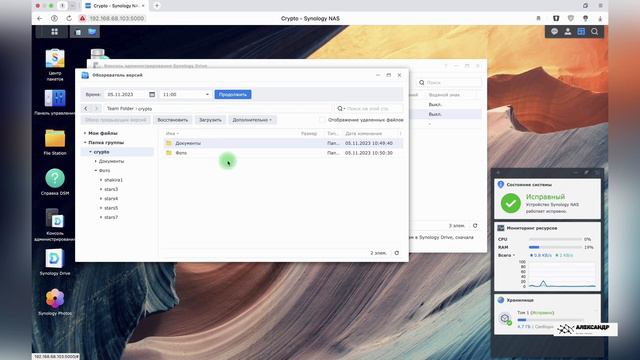Sort by the Имя column header
This screenshot has height=360, width=640.
pyautogui.click(x=172, y=133)
